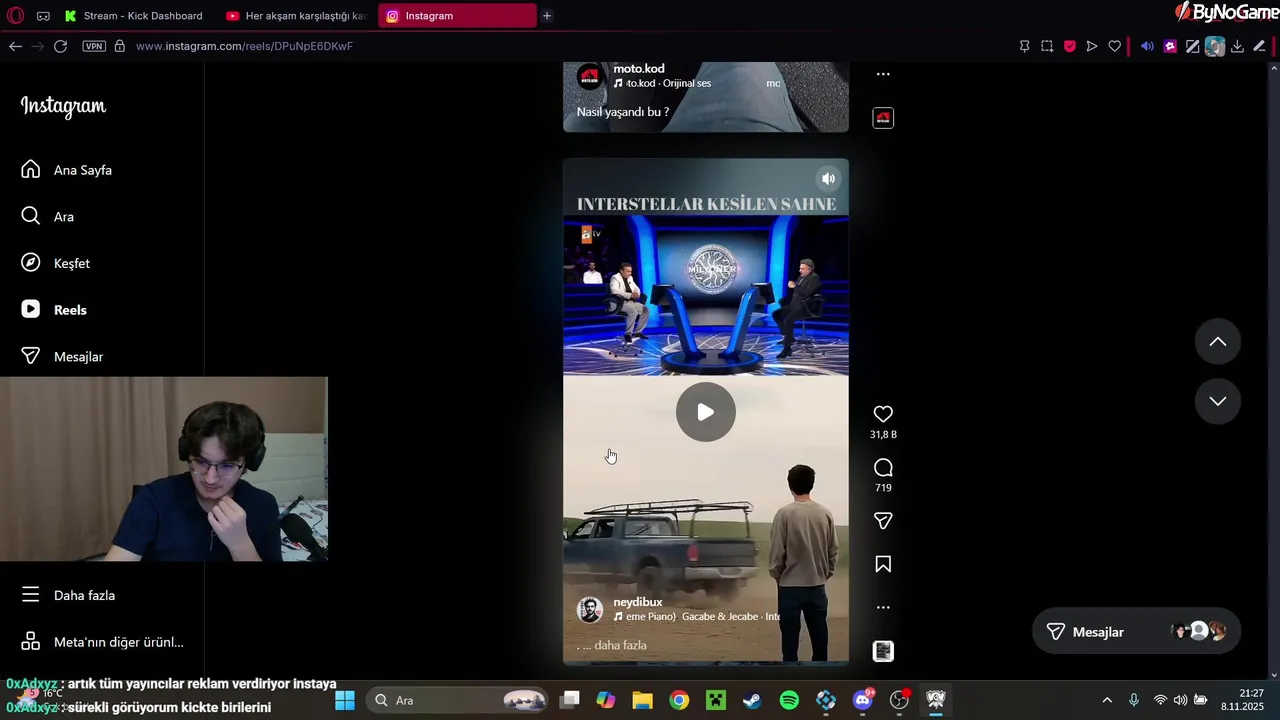Open the Easy Setup edit icon
The width and height of the screenshot is (1280, 720).
click(x=1259, y=46)
